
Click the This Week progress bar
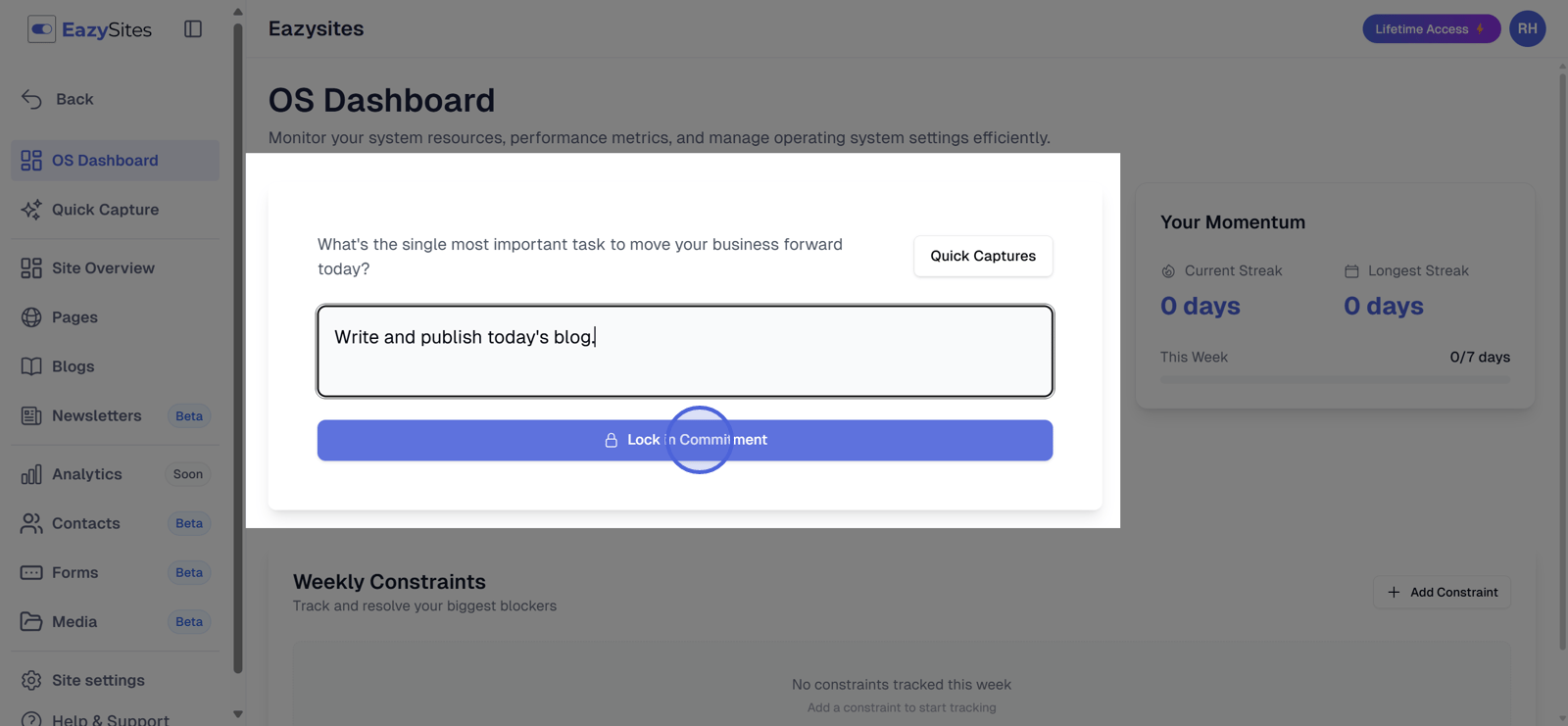click(1335, 379)
